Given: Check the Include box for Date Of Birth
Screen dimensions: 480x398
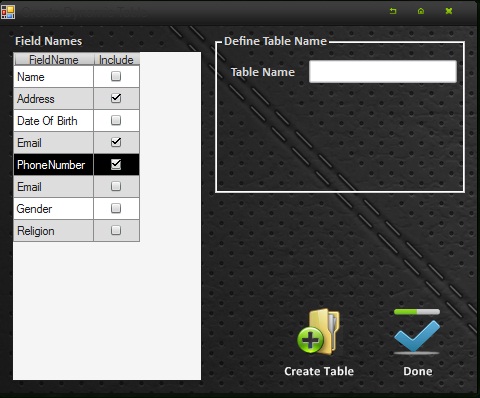Looking at the screenshot, I should coord(116,120).
